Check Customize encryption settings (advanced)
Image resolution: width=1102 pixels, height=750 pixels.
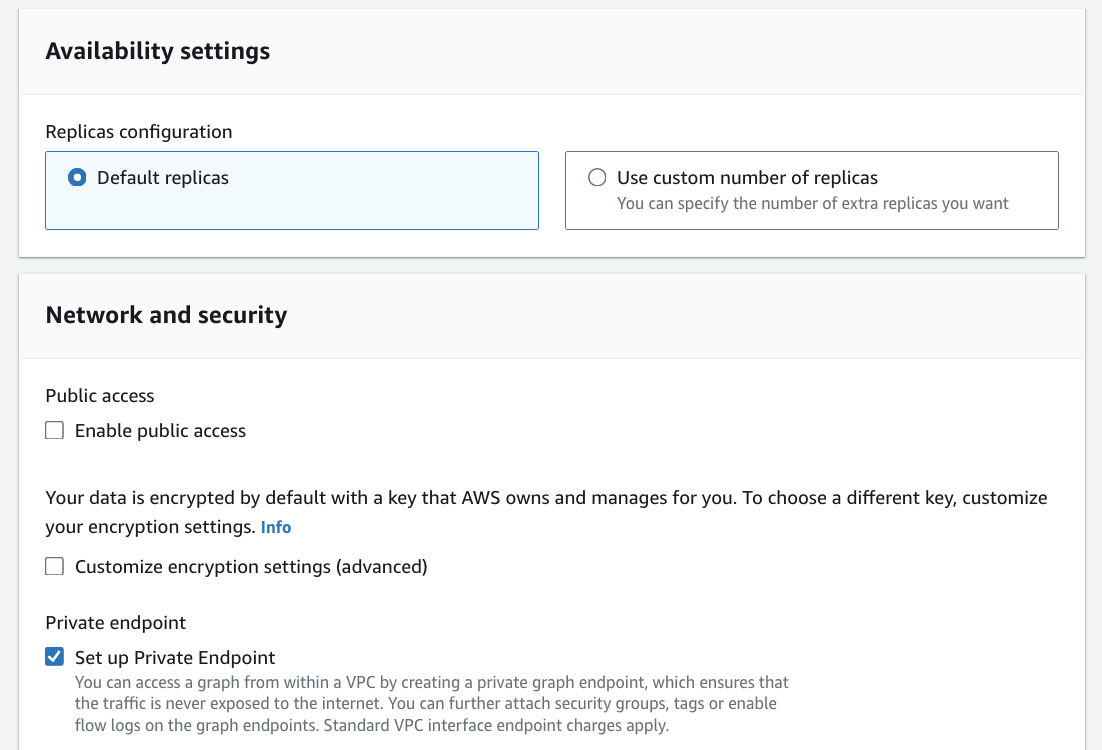[55, 566]
